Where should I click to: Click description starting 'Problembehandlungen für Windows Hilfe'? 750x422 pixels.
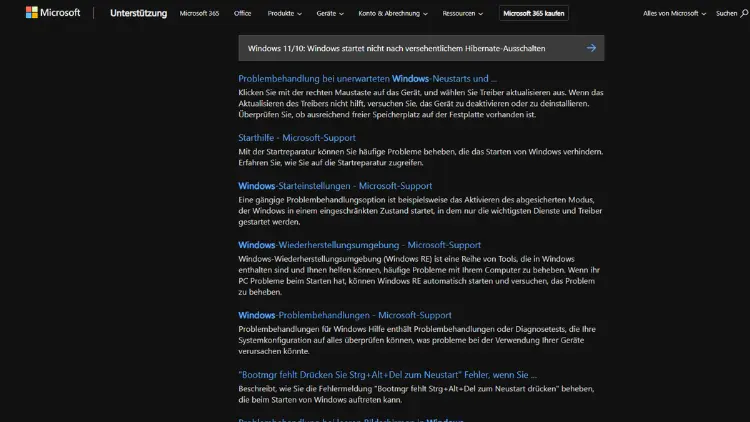click(x=417, y=340)
